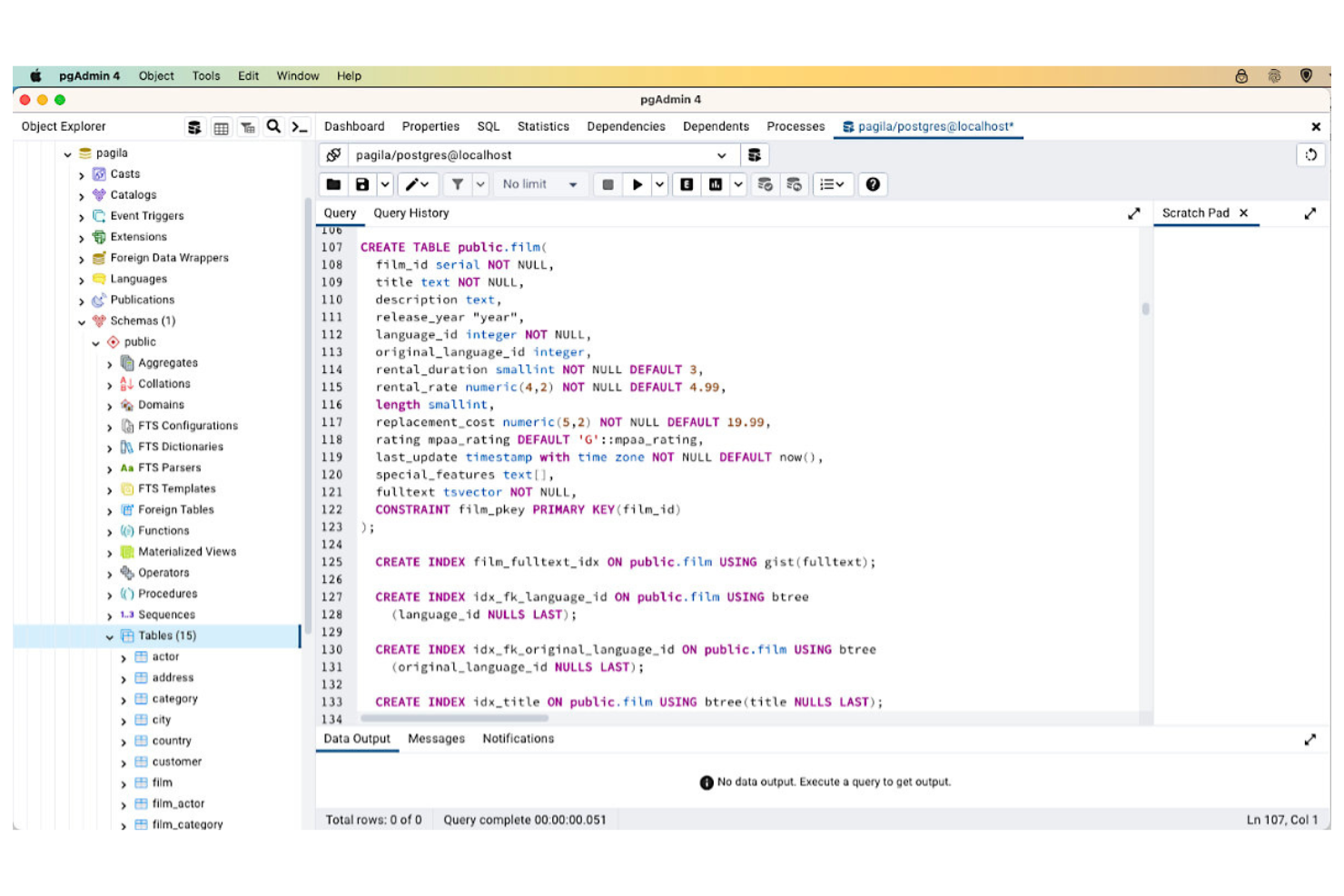
Task: Execute the query with the play button
Action: click(x=637, y=184)
